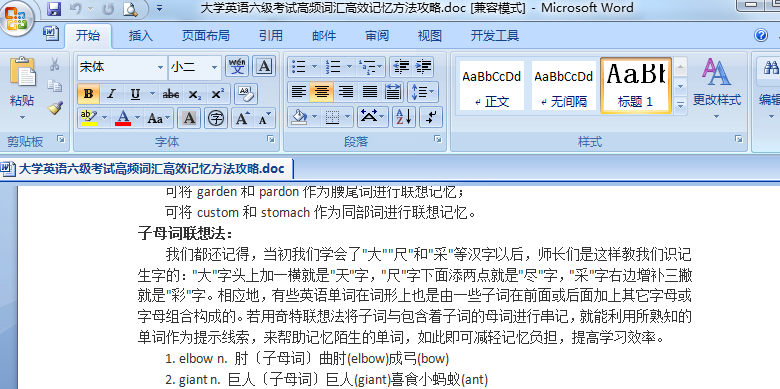Expand font color dropdown arrow
The width and height of the screenshot is (780, 389).
pos(138,118)
